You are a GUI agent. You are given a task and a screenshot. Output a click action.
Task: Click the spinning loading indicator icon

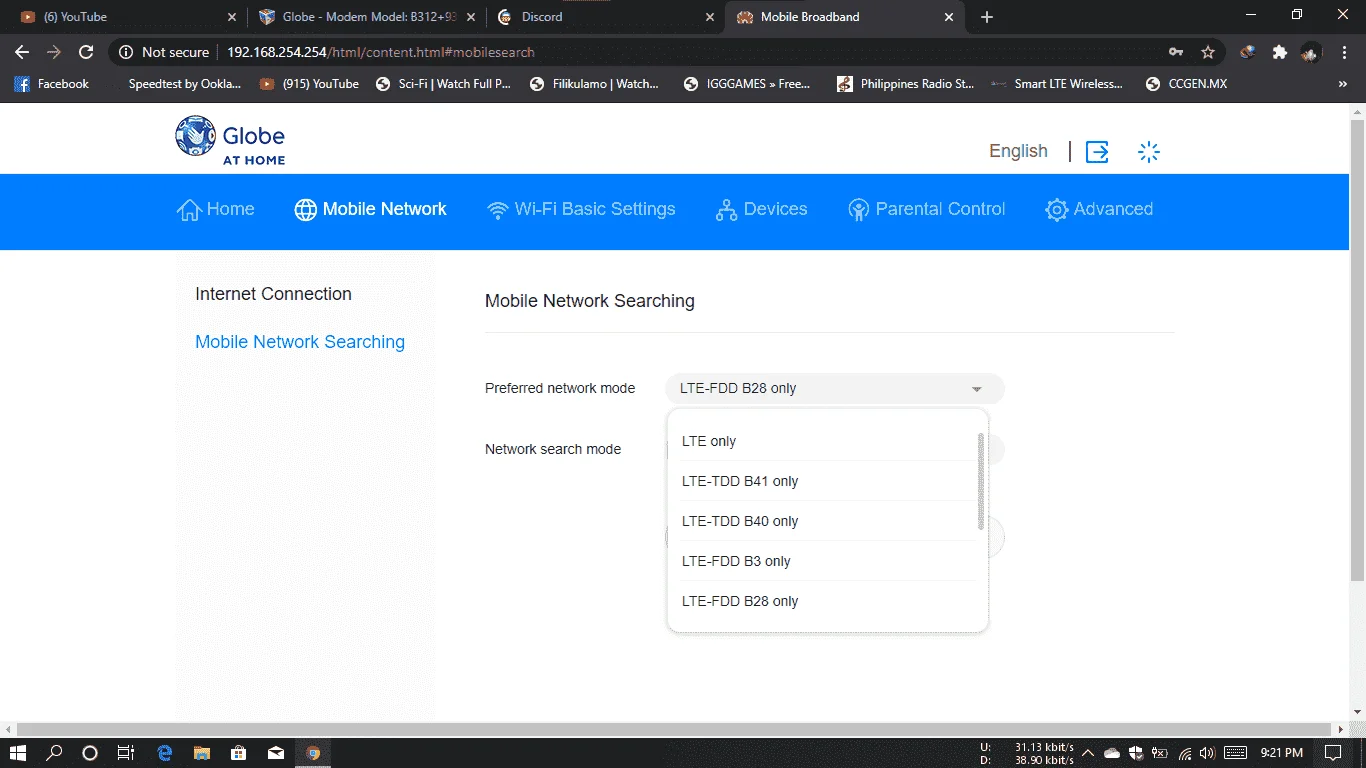pyautogui.click(x=1149, y=152)
